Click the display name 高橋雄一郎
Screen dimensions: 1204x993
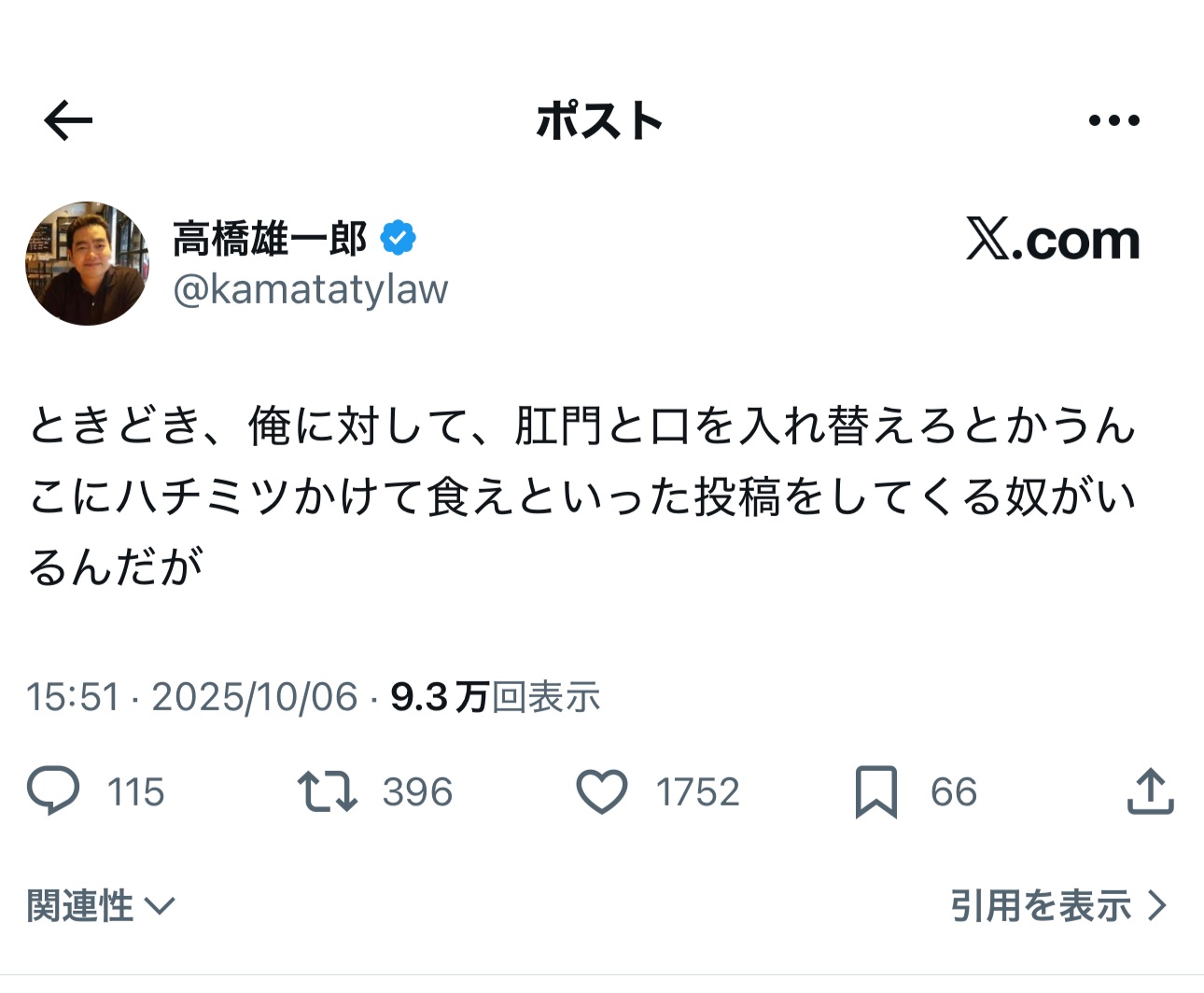(x=270, y=239)
